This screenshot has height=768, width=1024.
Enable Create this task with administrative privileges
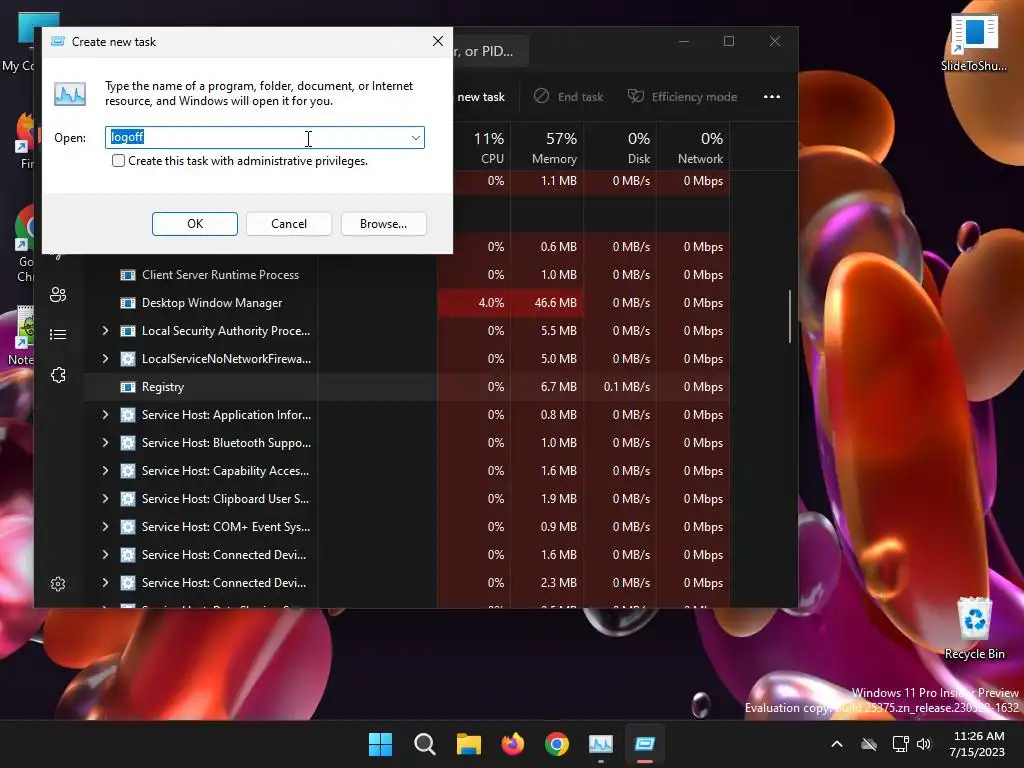click(x=118, y=161)
